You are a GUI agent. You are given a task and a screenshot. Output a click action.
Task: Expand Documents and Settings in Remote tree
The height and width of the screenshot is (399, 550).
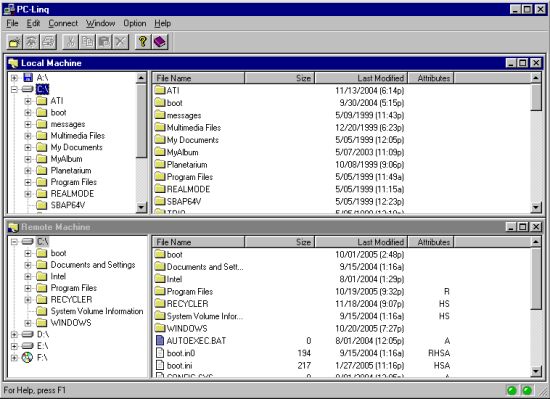[x=28, y=265]
